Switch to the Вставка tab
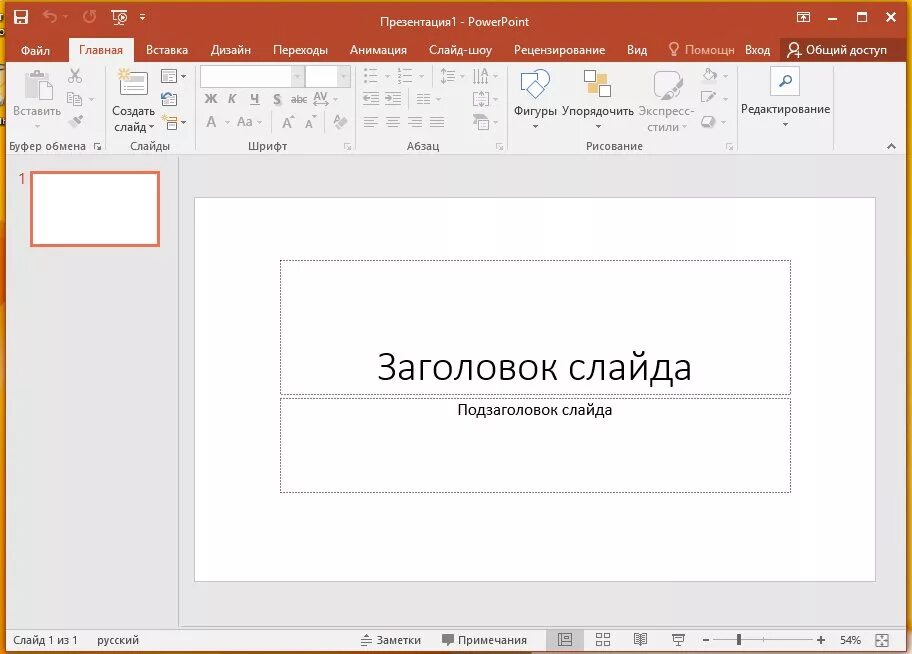The image size is (912, 654). (x=167, y=50)
